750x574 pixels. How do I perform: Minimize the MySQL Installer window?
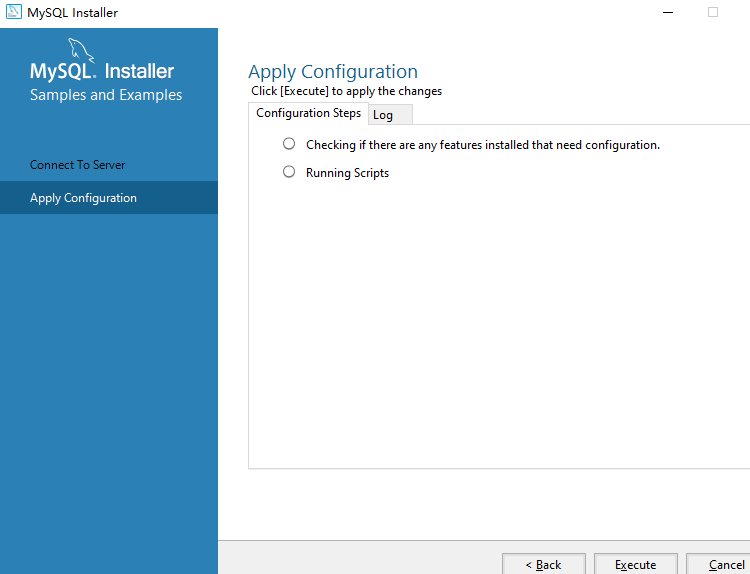[x=667, y=13]
